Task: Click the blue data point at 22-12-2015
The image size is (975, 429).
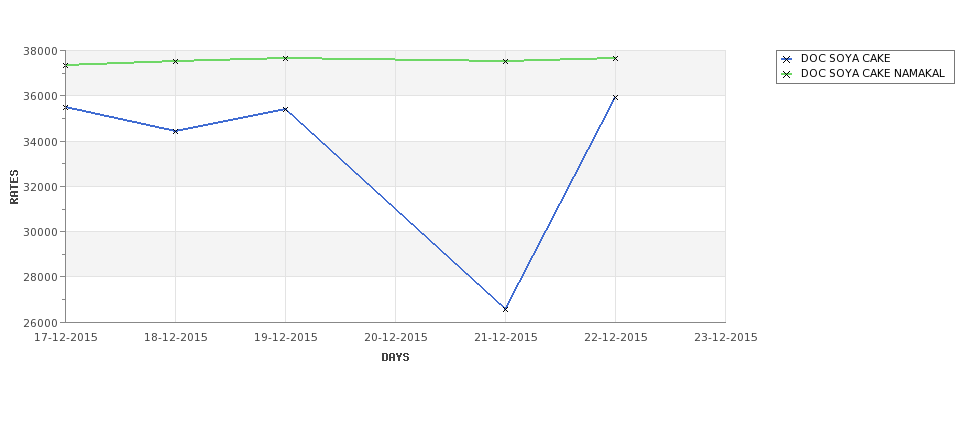Action: (616, 98)
